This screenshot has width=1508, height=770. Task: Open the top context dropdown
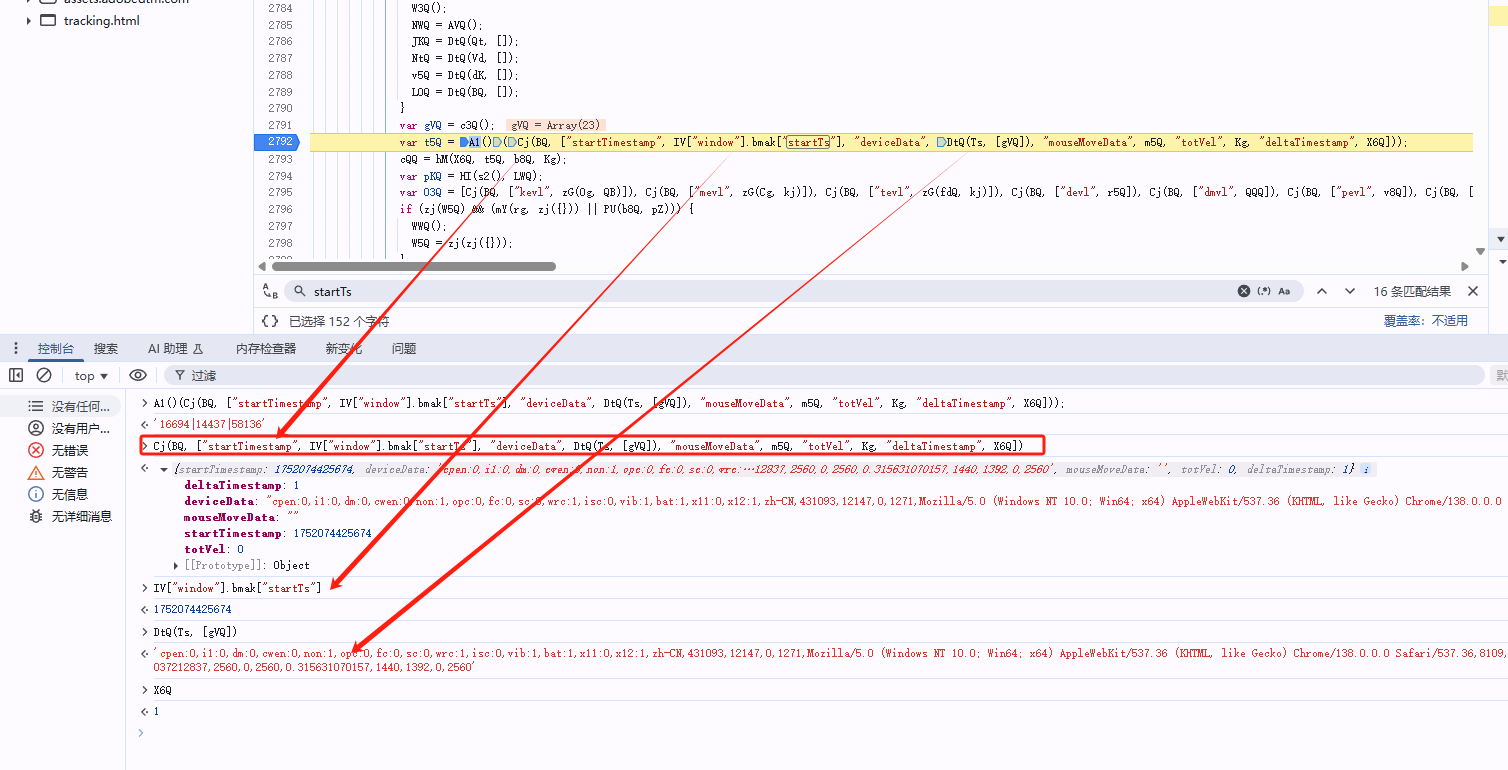pyautogui.click(x=91, y=376)
